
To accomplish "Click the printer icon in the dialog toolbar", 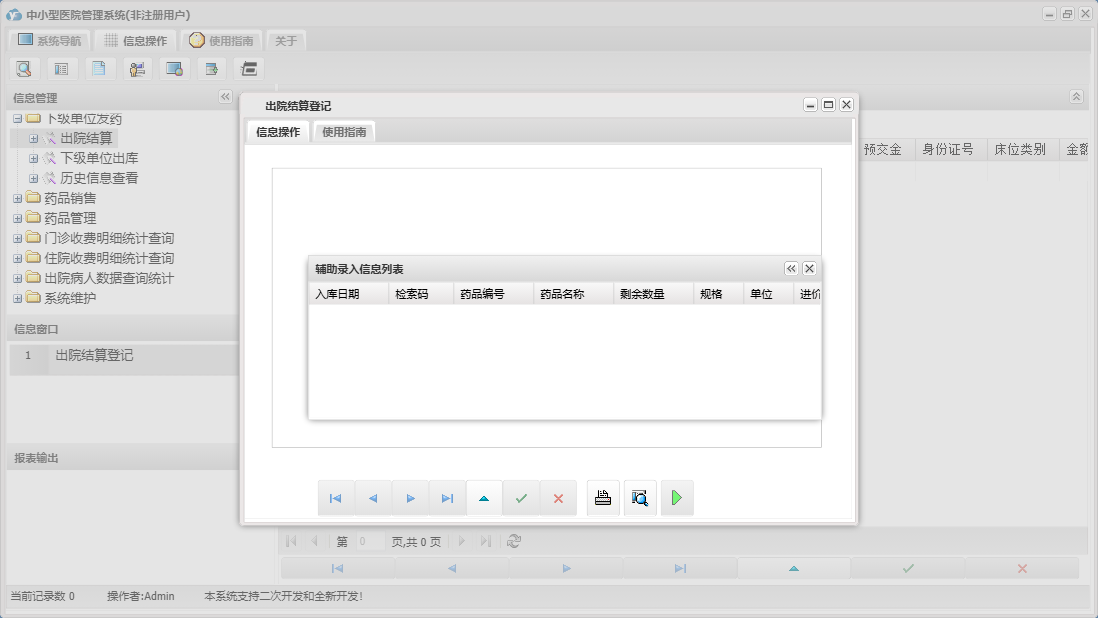I will pos(603,498).
